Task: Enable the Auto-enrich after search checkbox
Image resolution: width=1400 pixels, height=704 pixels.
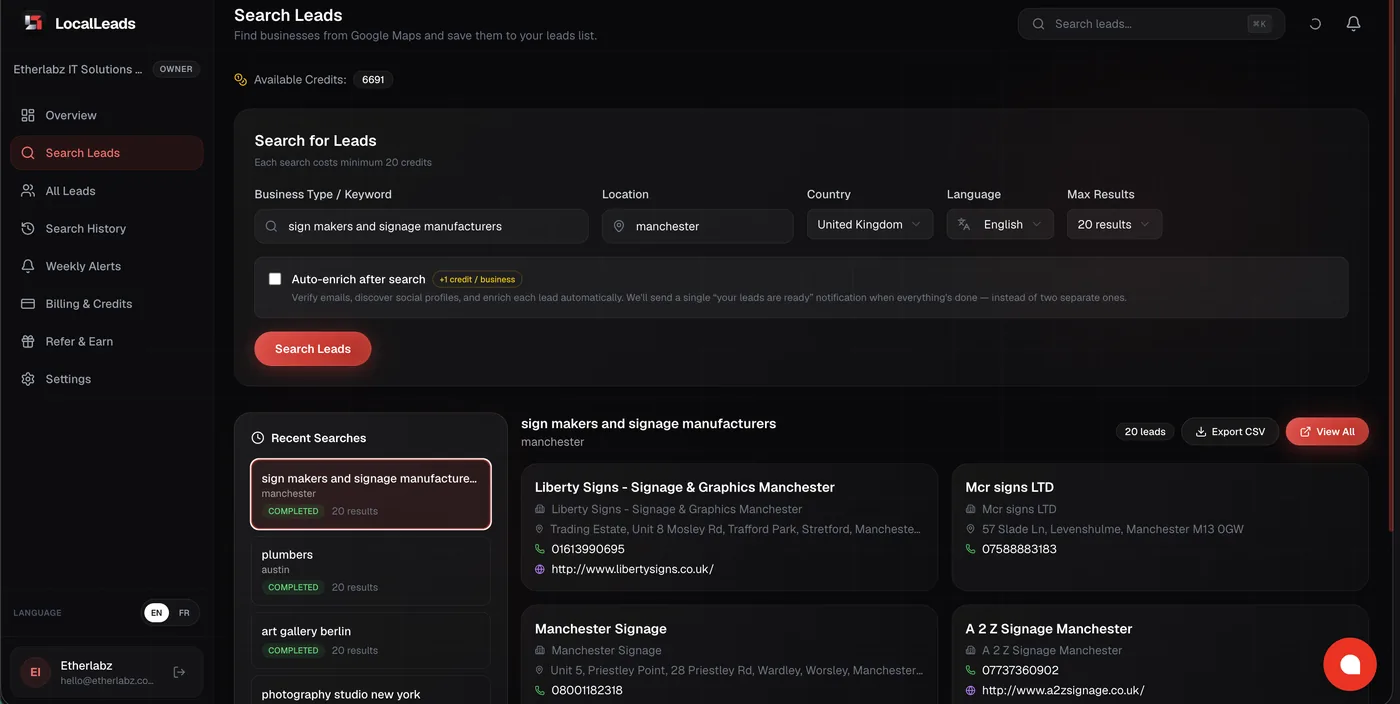Action: (x=275, y=279)
